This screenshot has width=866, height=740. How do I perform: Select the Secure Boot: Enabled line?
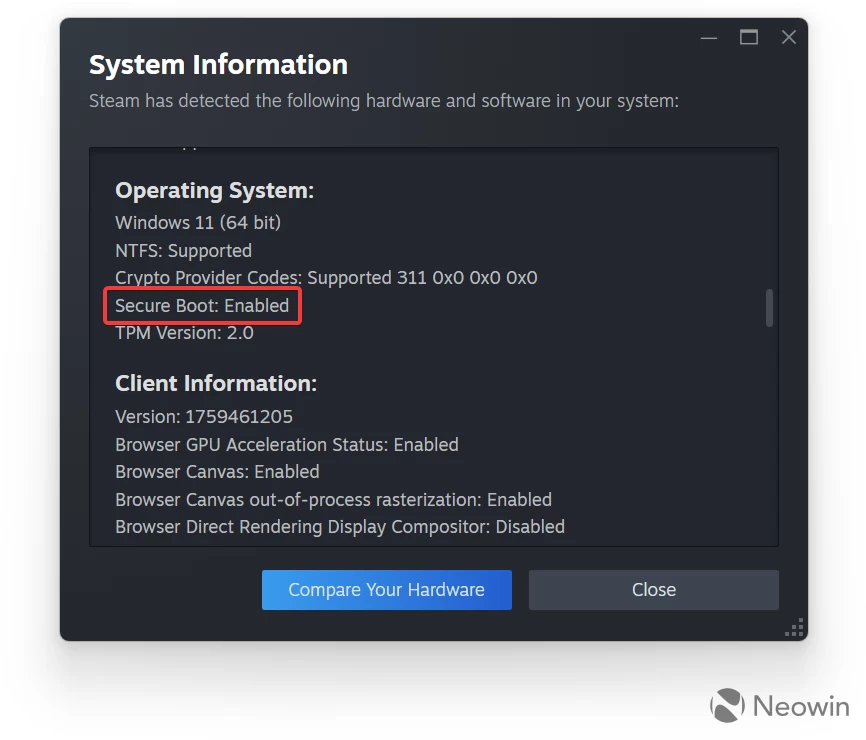click(202, 306)
